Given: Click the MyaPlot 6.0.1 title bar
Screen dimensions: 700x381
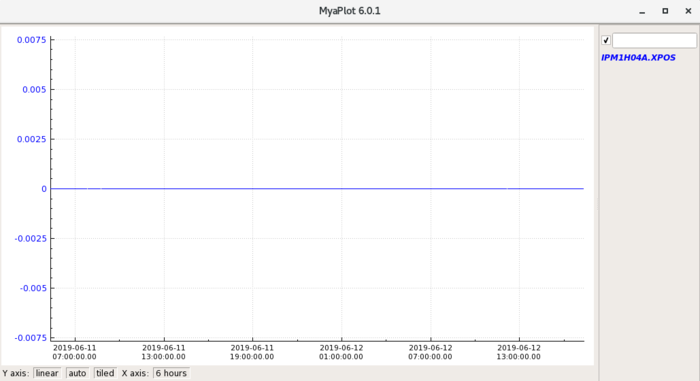Looking at the screenshot, I should click(350, 11).
